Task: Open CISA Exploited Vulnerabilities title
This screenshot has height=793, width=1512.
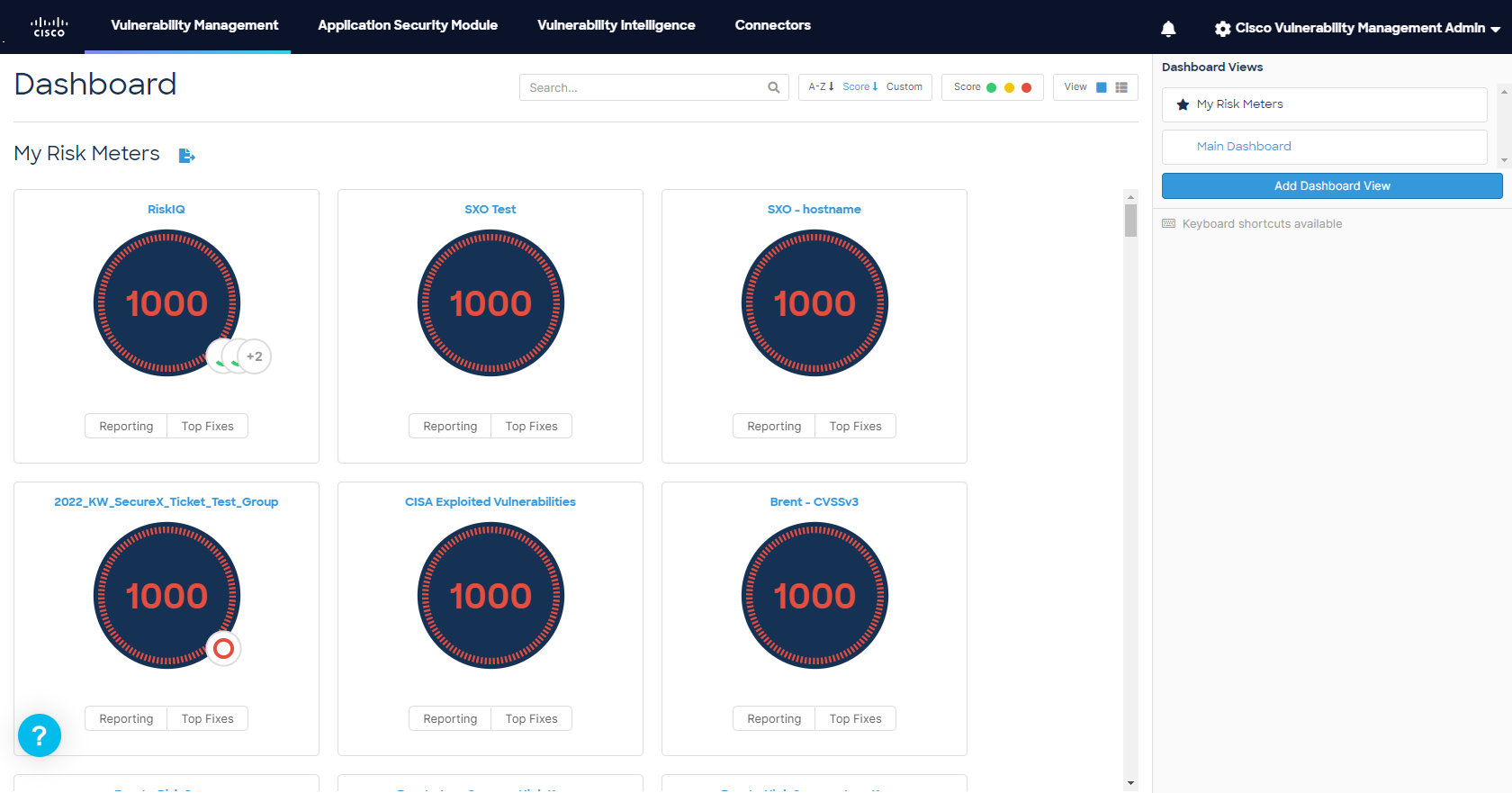Action: 490,502
